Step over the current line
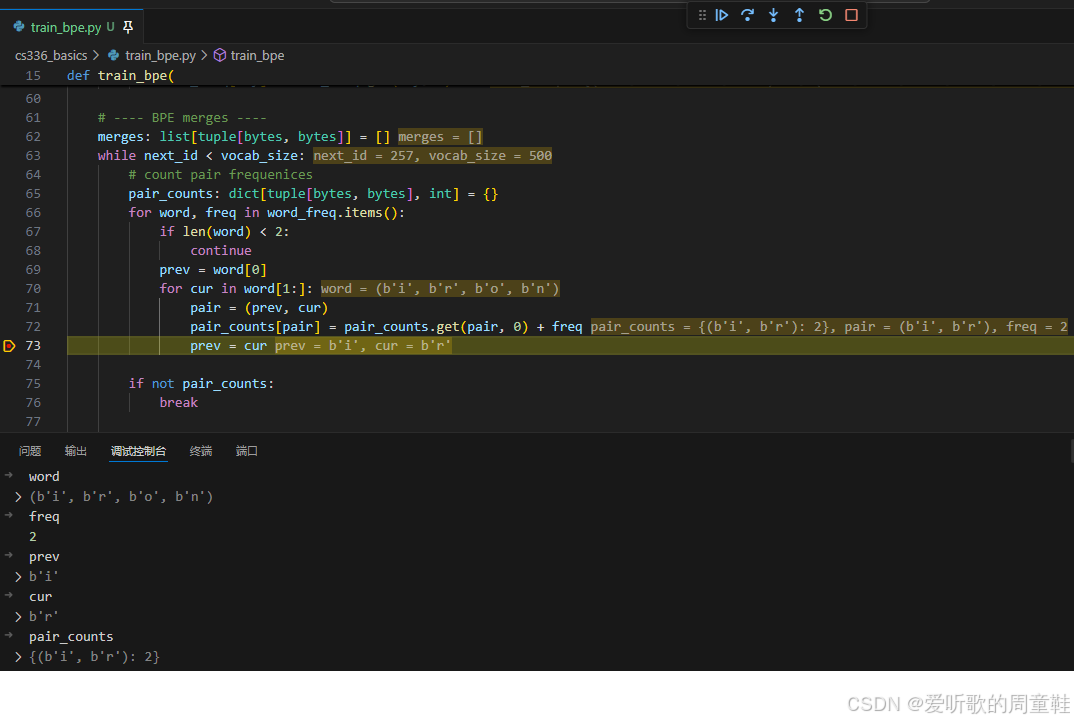 coord(747,15)
